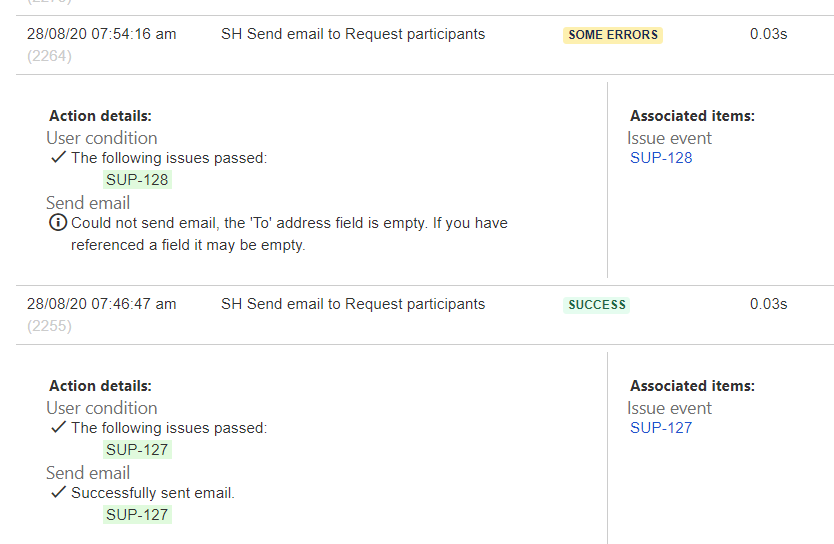Click audit log ID (2255)
The image size is (834, 544).
[49, 326]
